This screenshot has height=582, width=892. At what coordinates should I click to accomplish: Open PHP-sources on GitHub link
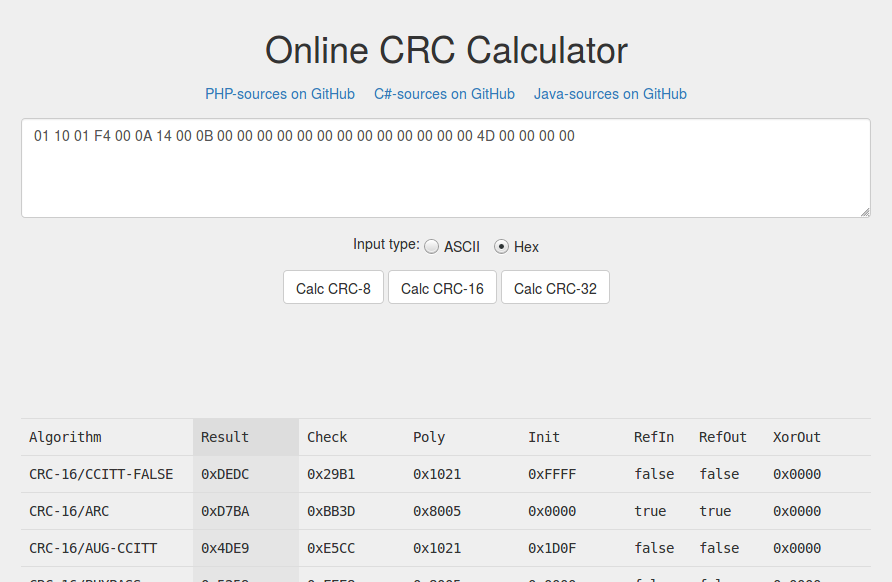280,94
